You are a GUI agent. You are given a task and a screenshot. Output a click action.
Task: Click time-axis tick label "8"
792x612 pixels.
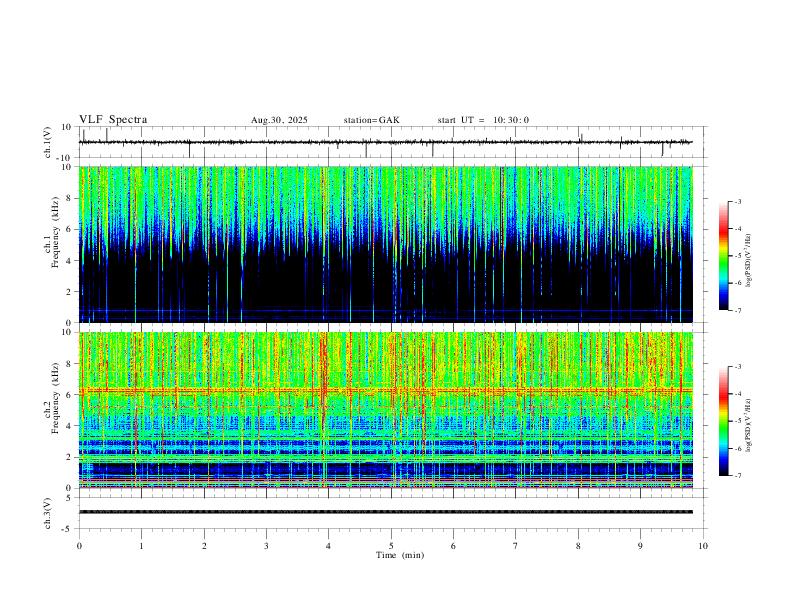pos(578,546)
